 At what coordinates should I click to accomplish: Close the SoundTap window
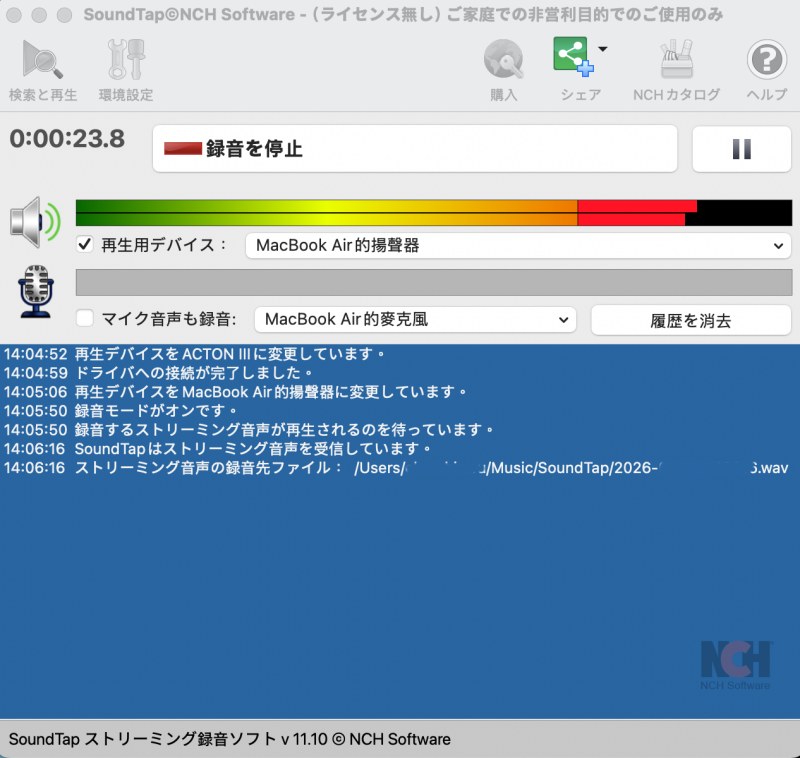pyautogui.click(x=14, y=15)
